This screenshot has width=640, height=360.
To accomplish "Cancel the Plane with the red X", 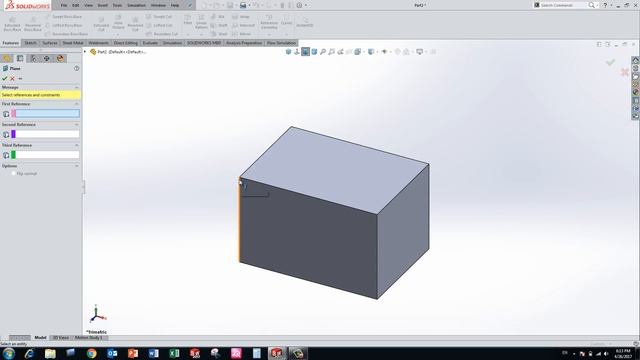I will [12, 78].
